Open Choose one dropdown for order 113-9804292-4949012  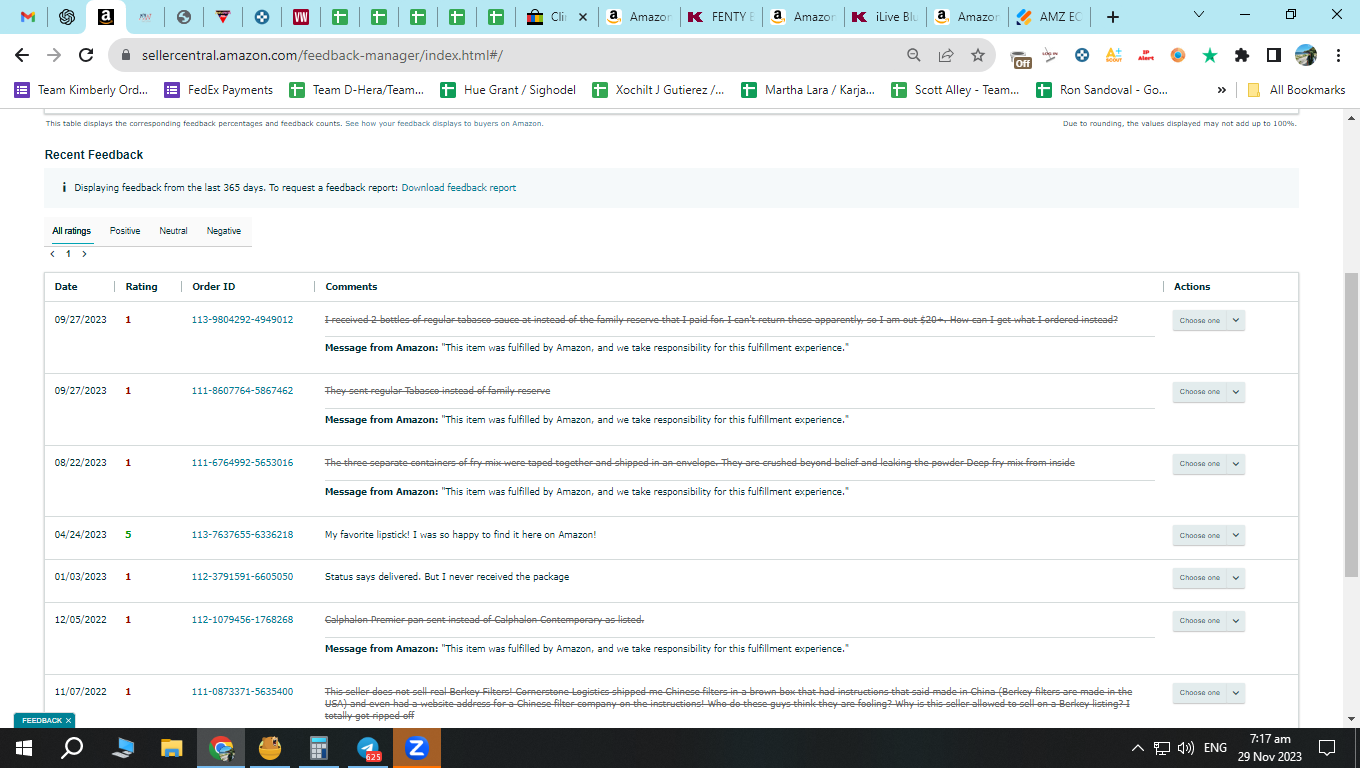point(1208,321)
